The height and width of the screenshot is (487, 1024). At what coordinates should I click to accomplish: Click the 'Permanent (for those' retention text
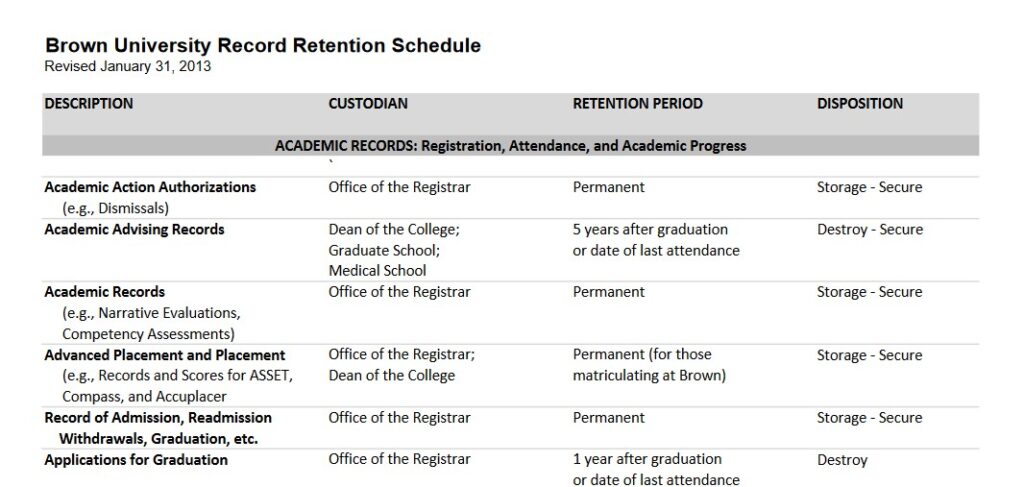click(642, 354)
